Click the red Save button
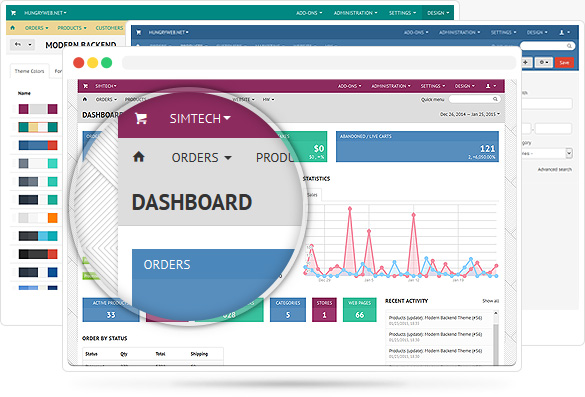Viewport: 585px width, 397px height. 564,62
